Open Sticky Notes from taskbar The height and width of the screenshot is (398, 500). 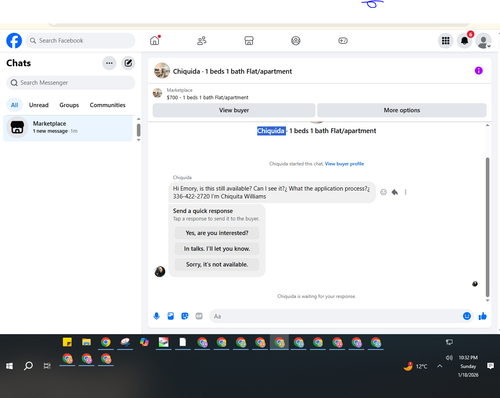(x=67, y=342)
